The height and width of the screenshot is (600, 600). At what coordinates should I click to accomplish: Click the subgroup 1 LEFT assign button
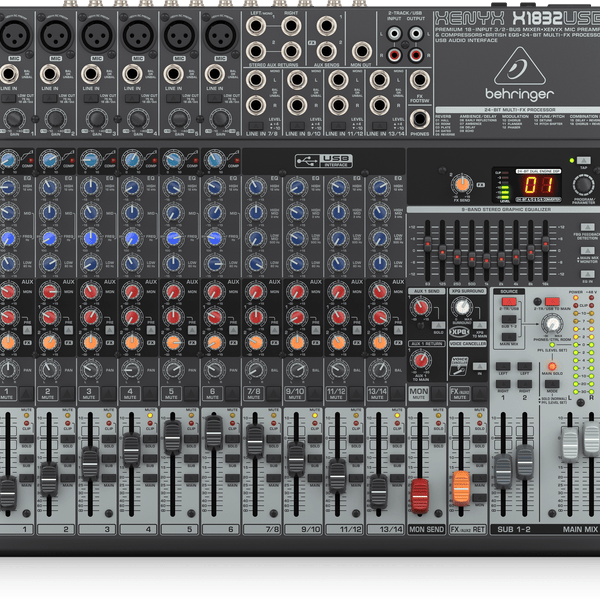coord(503,366)
